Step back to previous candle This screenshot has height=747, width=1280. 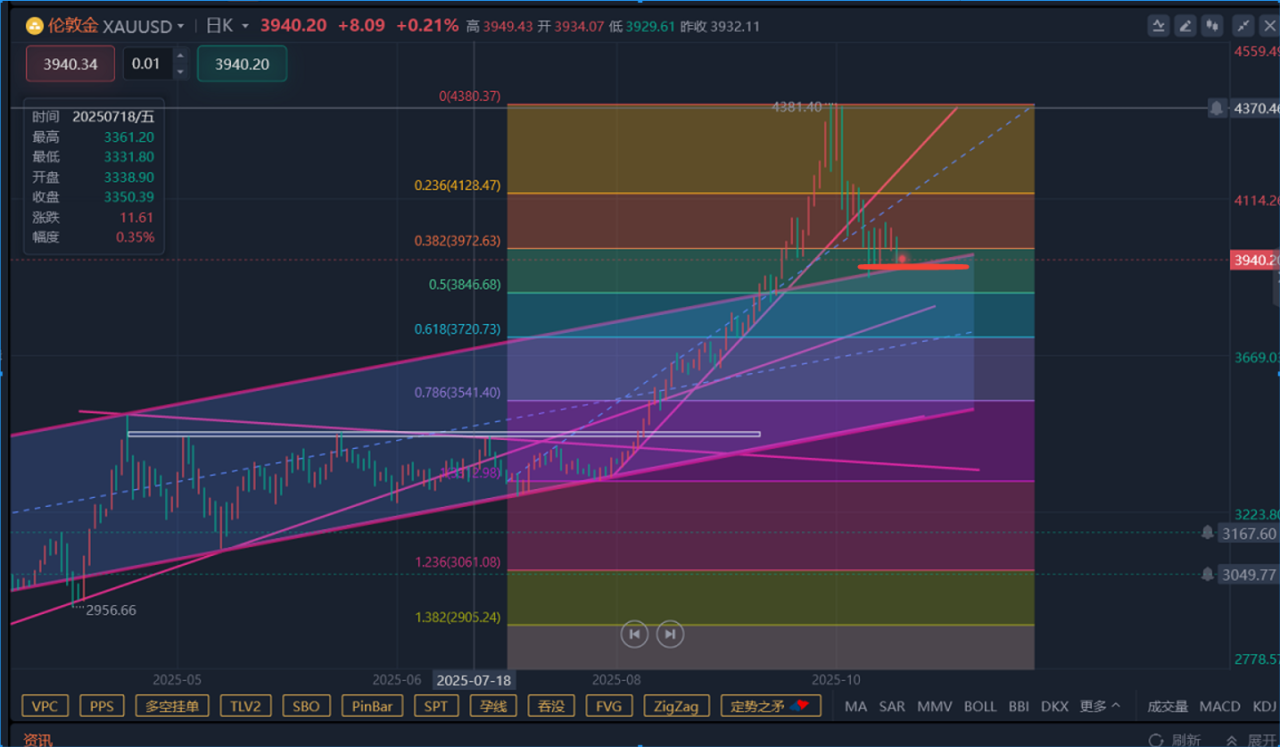tap(634, 633)
